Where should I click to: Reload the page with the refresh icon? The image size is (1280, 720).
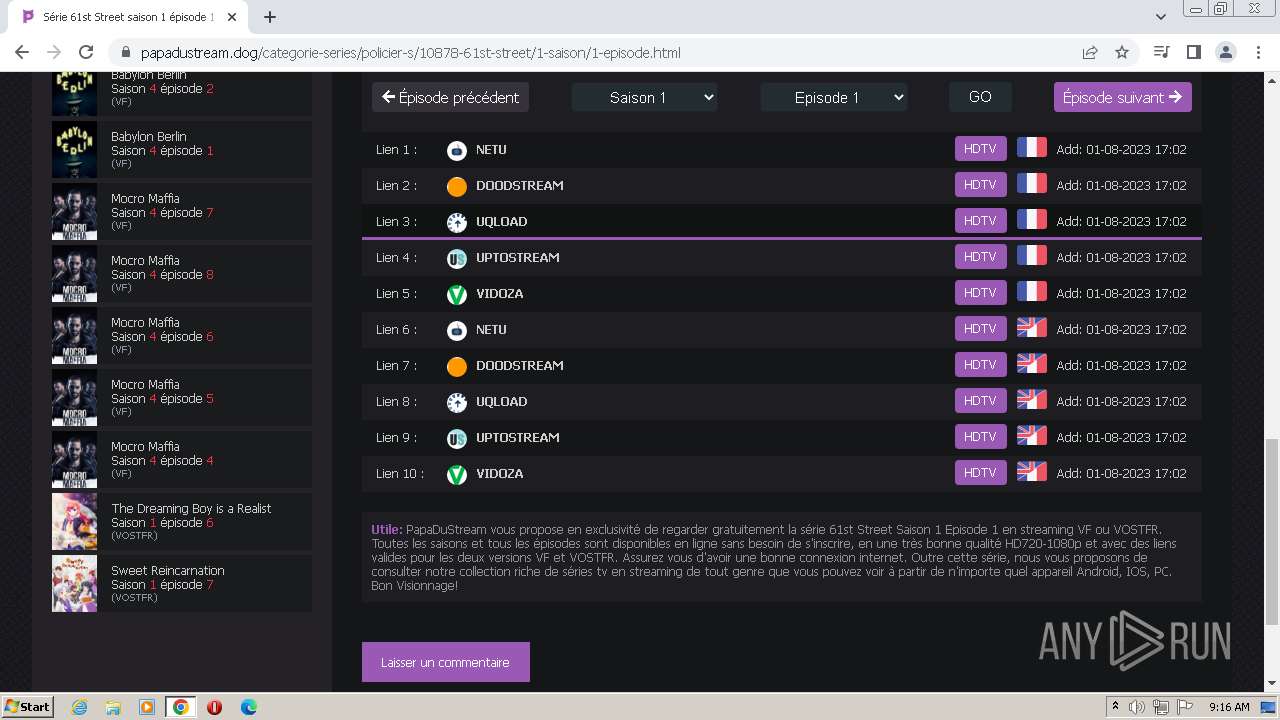click(86, 52)
